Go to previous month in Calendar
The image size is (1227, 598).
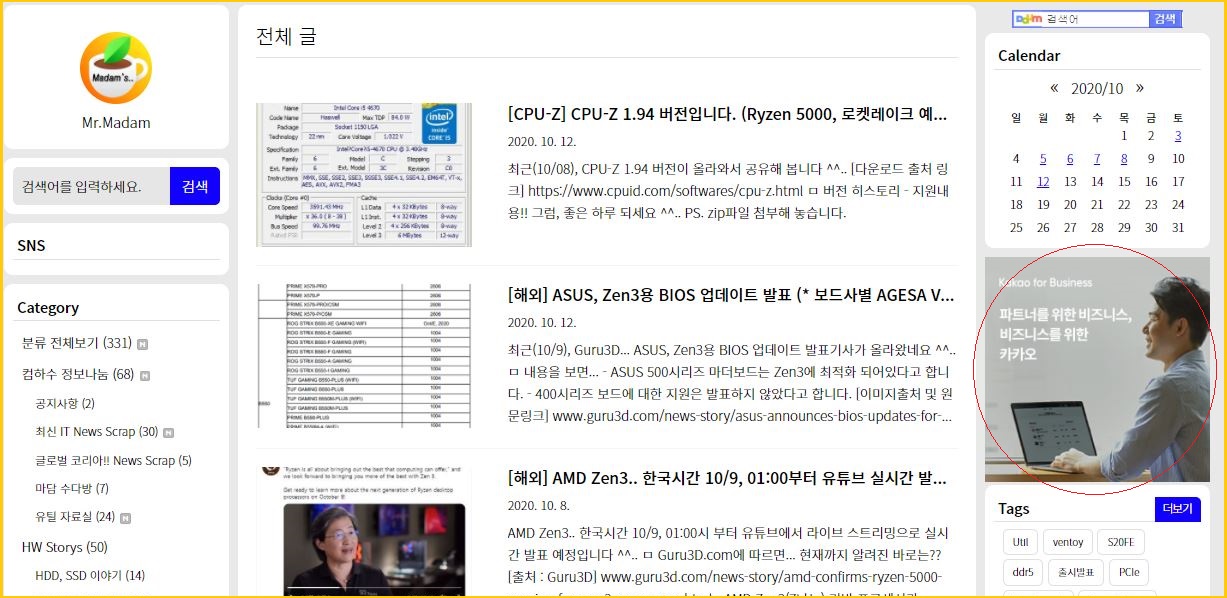1054,88
